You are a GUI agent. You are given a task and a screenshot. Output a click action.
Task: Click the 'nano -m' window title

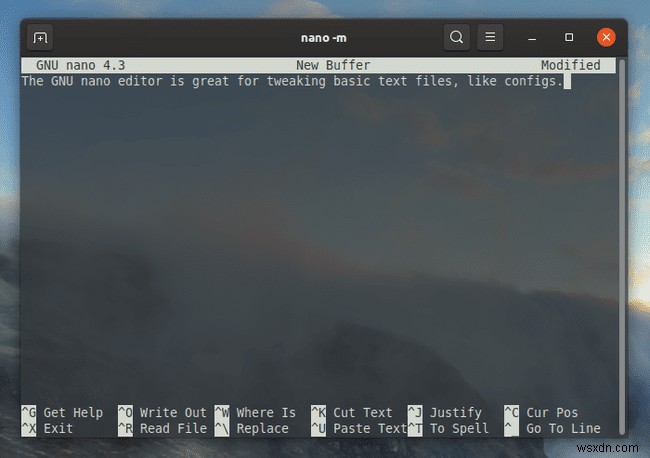[x=324, y=38]
